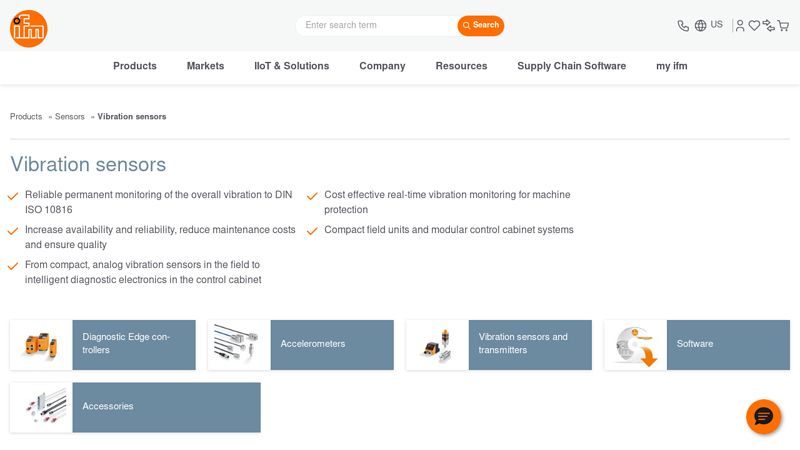Click the Compact field units text
The image size is (800, 450).
point(449,230)
